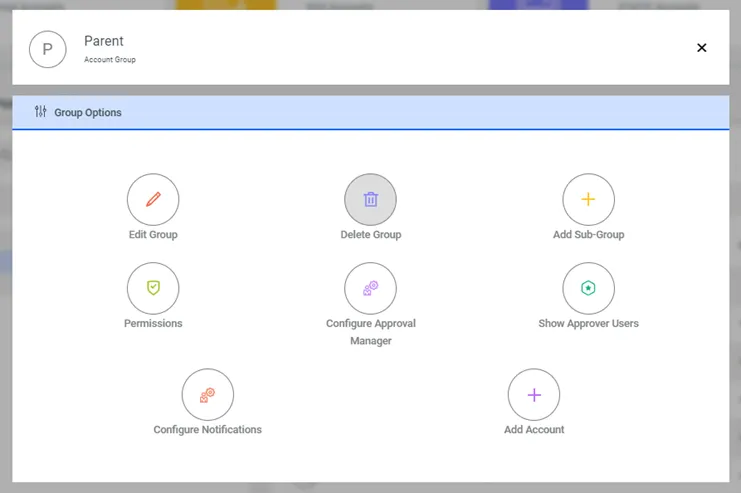This screenshot has width=741, height=493.
Task: Click the P avatar circle
Action: [x=48, y=49]
